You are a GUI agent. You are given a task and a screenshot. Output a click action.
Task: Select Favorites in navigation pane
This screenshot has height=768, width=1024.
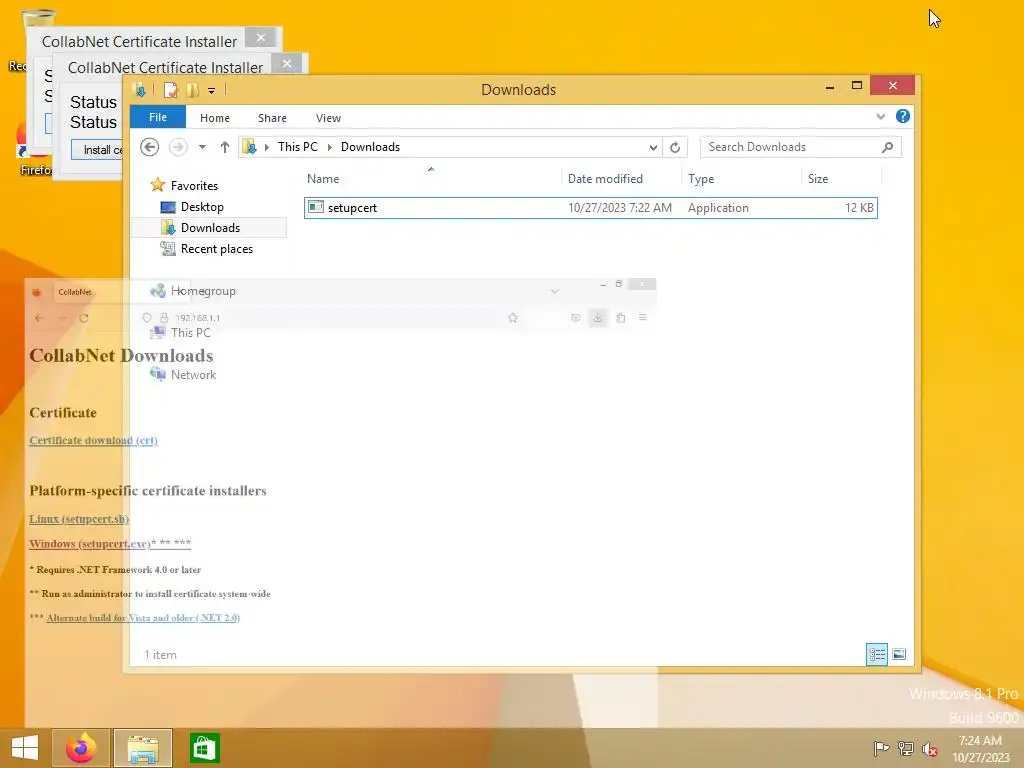click(194, 185)
